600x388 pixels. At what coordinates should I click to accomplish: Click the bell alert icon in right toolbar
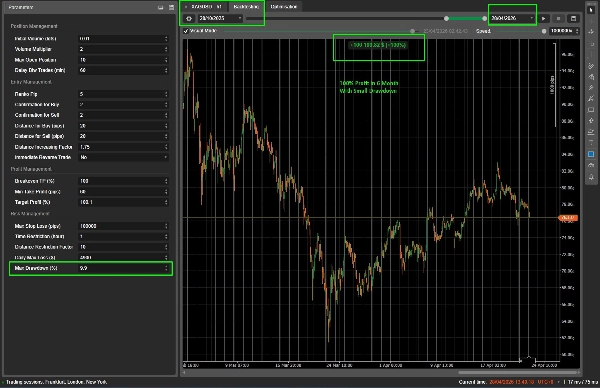pos(591,177)
